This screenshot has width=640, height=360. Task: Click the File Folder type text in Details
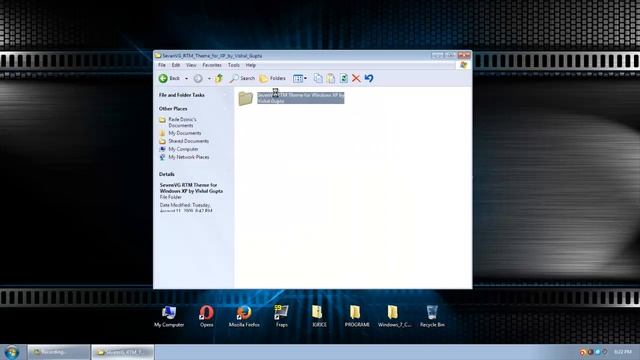click(171, 197)
